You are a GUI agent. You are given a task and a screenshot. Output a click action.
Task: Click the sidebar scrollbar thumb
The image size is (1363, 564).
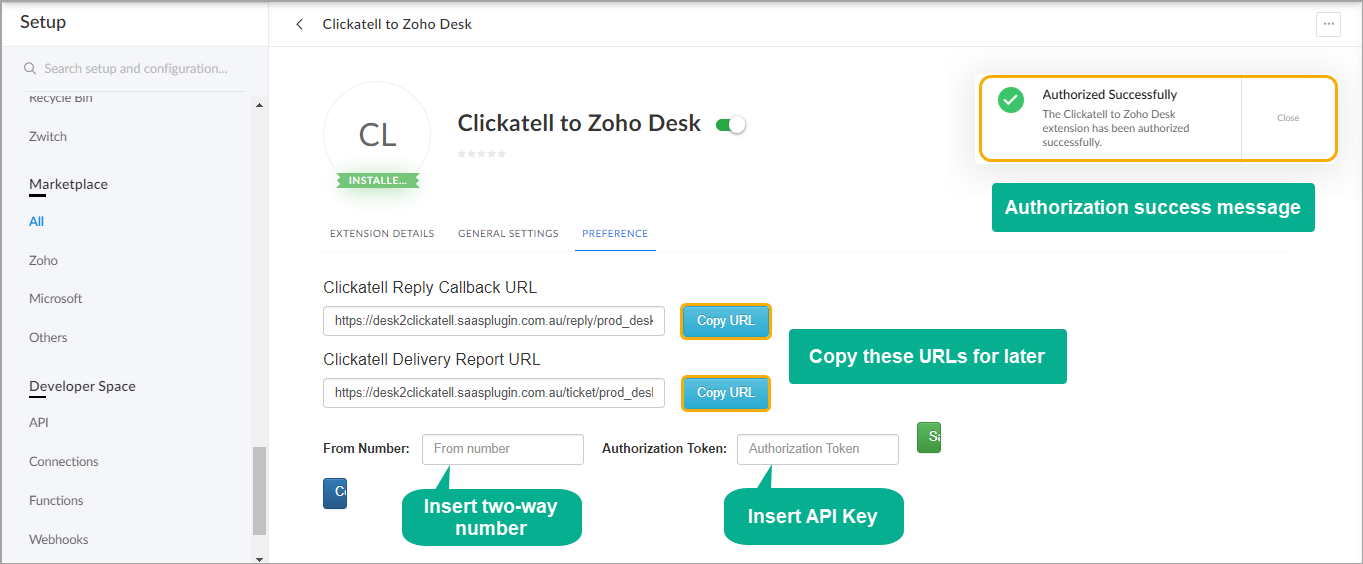pos(260,491)
